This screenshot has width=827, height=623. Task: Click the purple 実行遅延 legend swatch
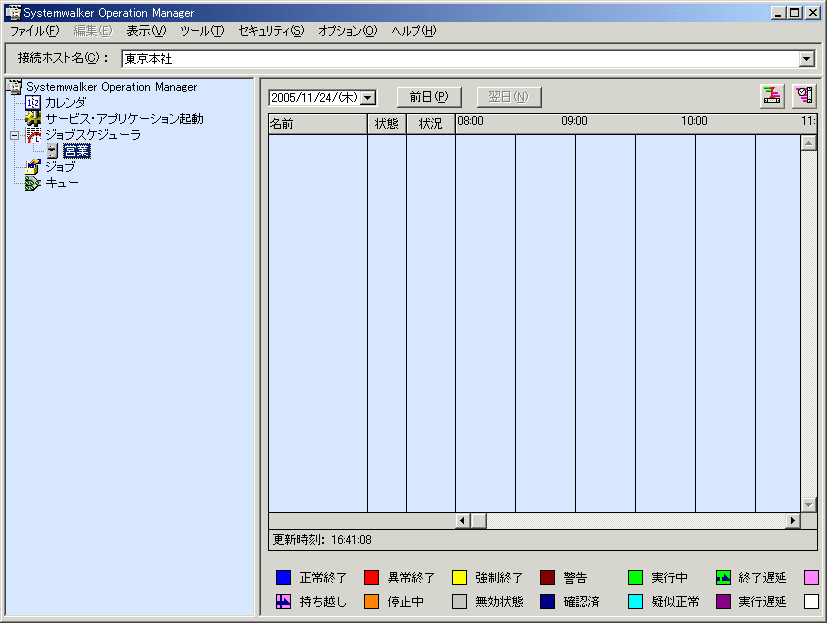[723, 601]
